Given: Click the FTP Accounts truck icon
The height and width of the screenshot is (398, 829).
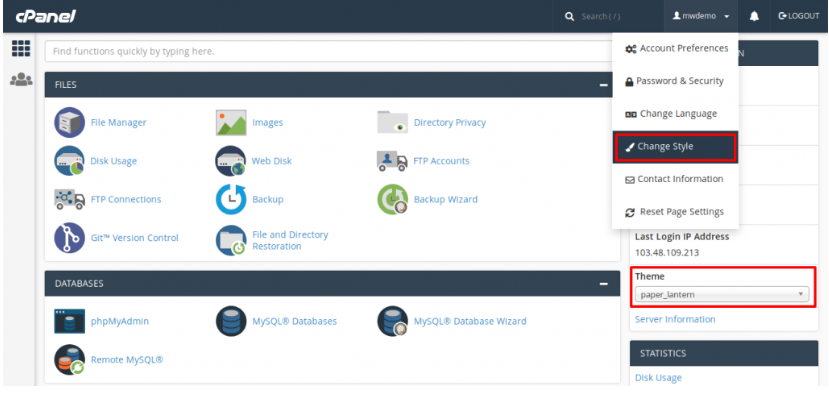Looking at the screenshot, I should [392, 161].
